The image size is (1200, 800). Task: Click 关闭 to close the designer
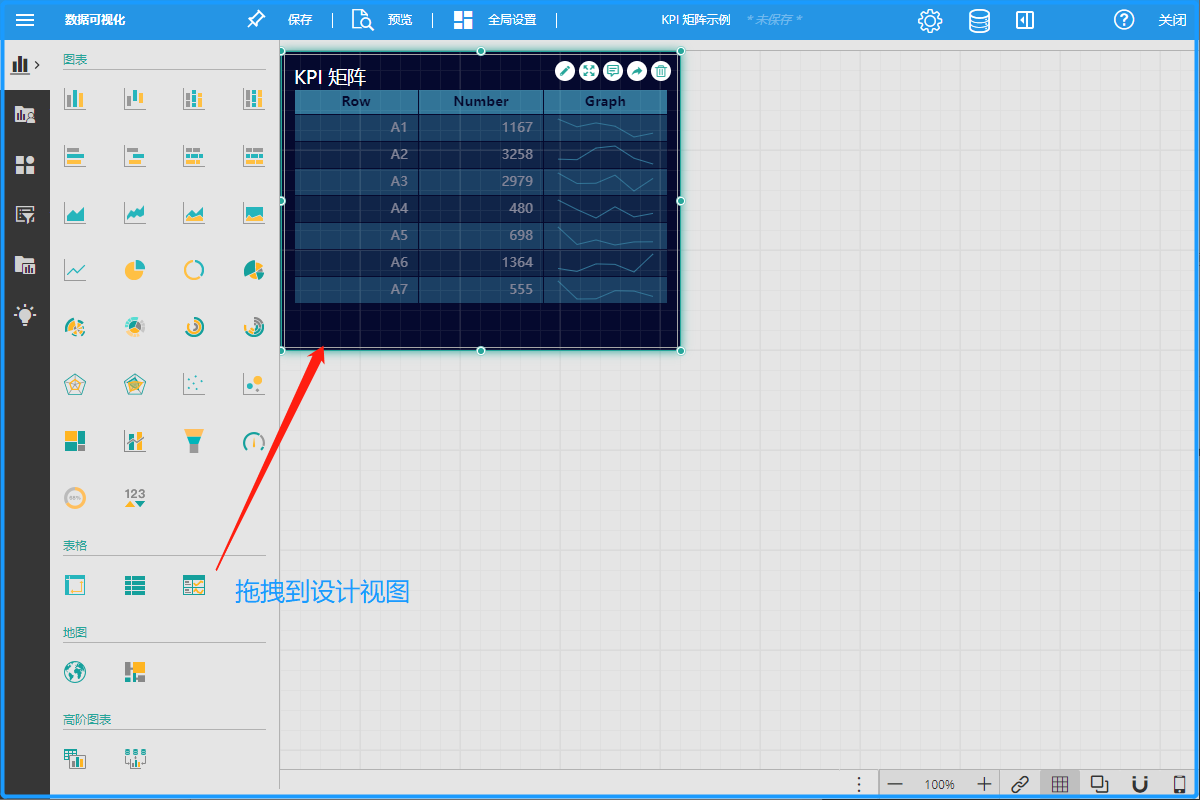click(1172, 20)
